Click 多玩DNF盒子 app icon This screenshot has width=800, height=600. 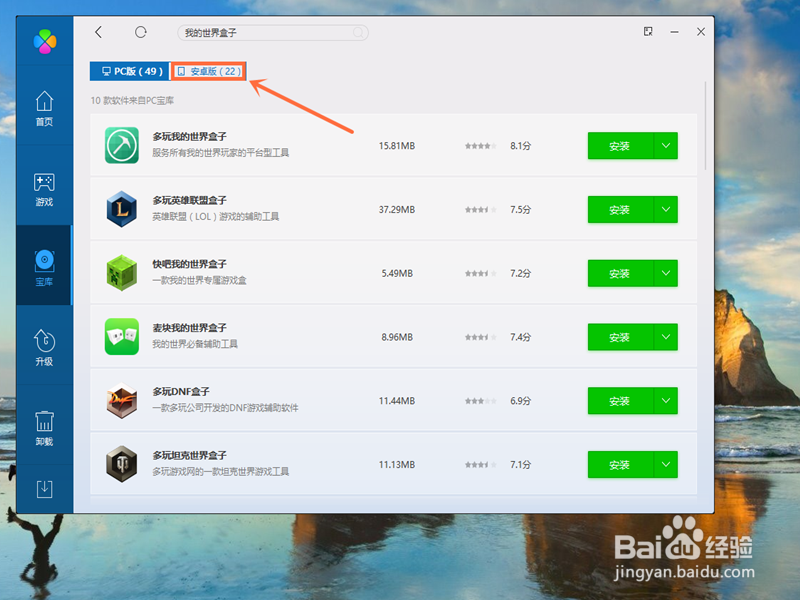click(121, 401)
